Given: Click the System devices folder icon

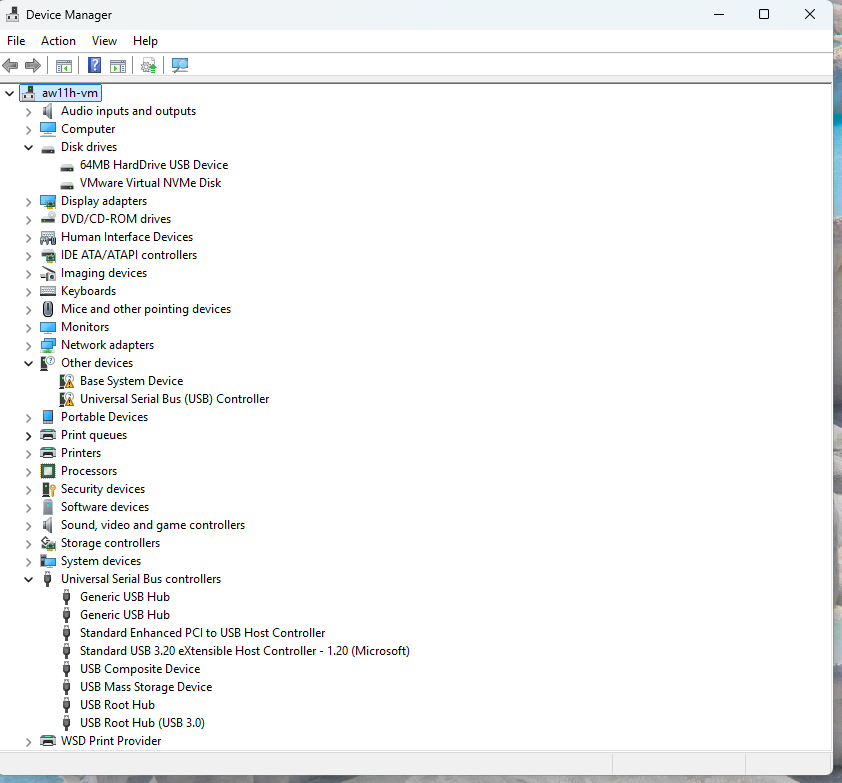Looking at the screenshot, I should click(48, 561).
